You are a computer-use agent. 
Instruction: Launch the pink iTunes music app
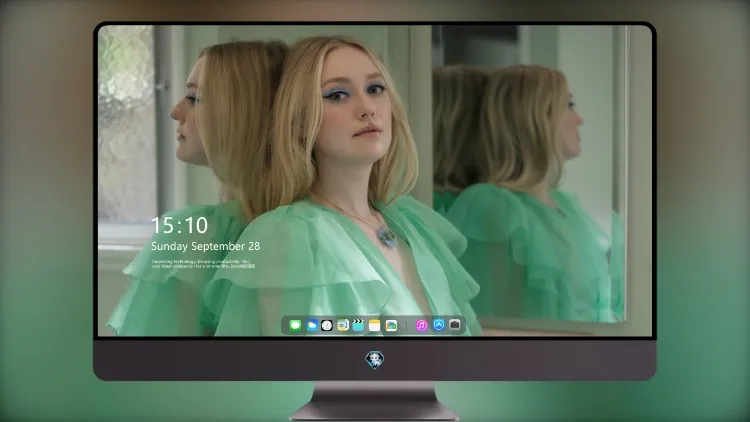pyautogui.click(x=421, y=325)
